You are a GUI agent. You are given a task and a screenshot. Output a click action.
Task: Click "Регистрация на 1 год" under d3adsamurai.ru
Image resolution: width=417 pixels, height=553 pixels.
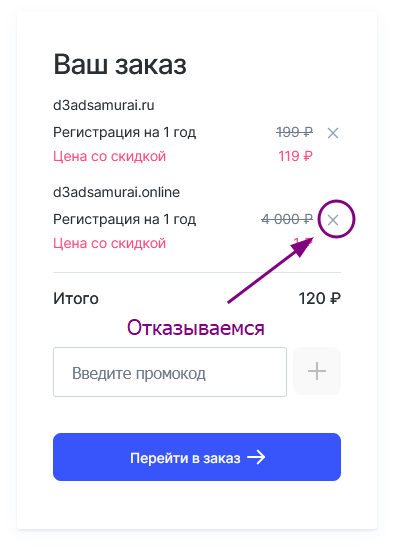(125, 133)
